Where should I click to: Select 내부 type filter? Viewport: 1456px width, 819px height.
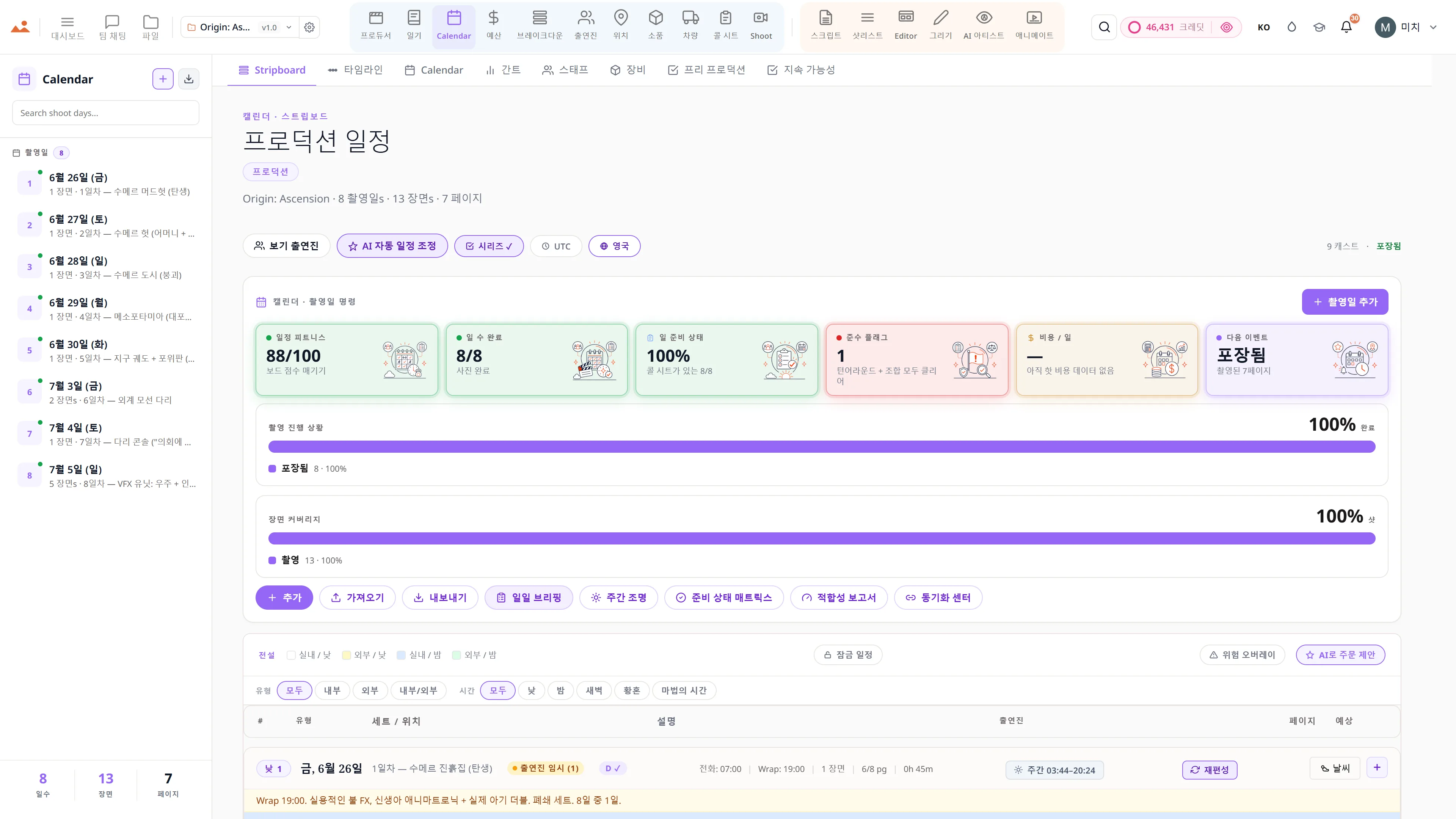332,690
